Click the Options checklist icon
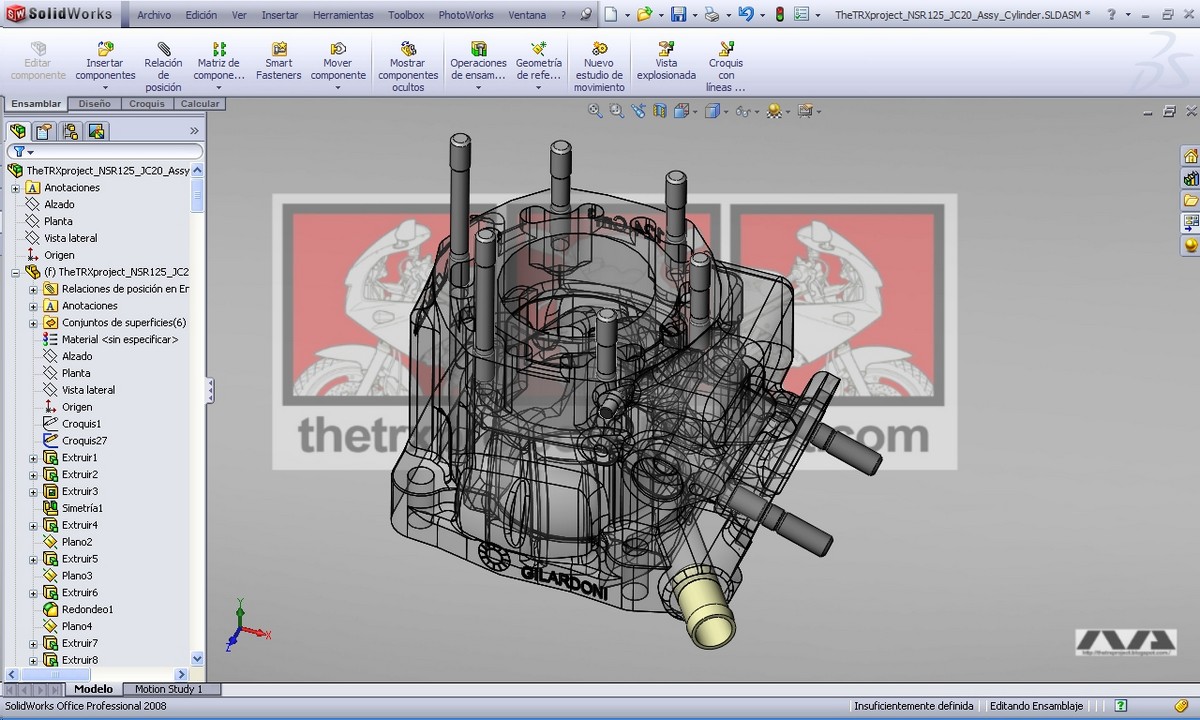1200x720 pixels. click(x=802, y=15)
